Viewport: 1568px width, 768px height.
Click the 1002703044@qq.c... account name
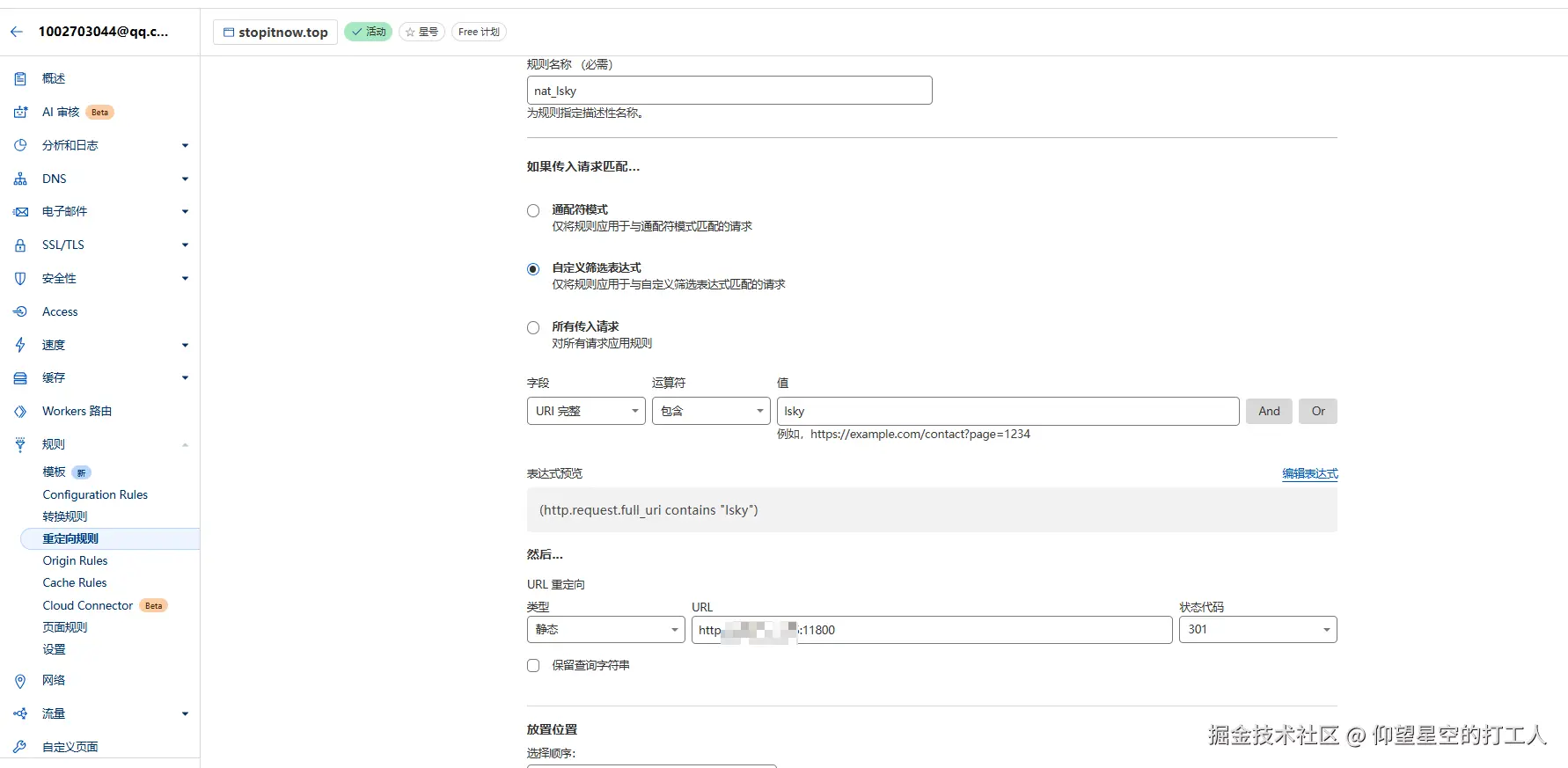103,32
